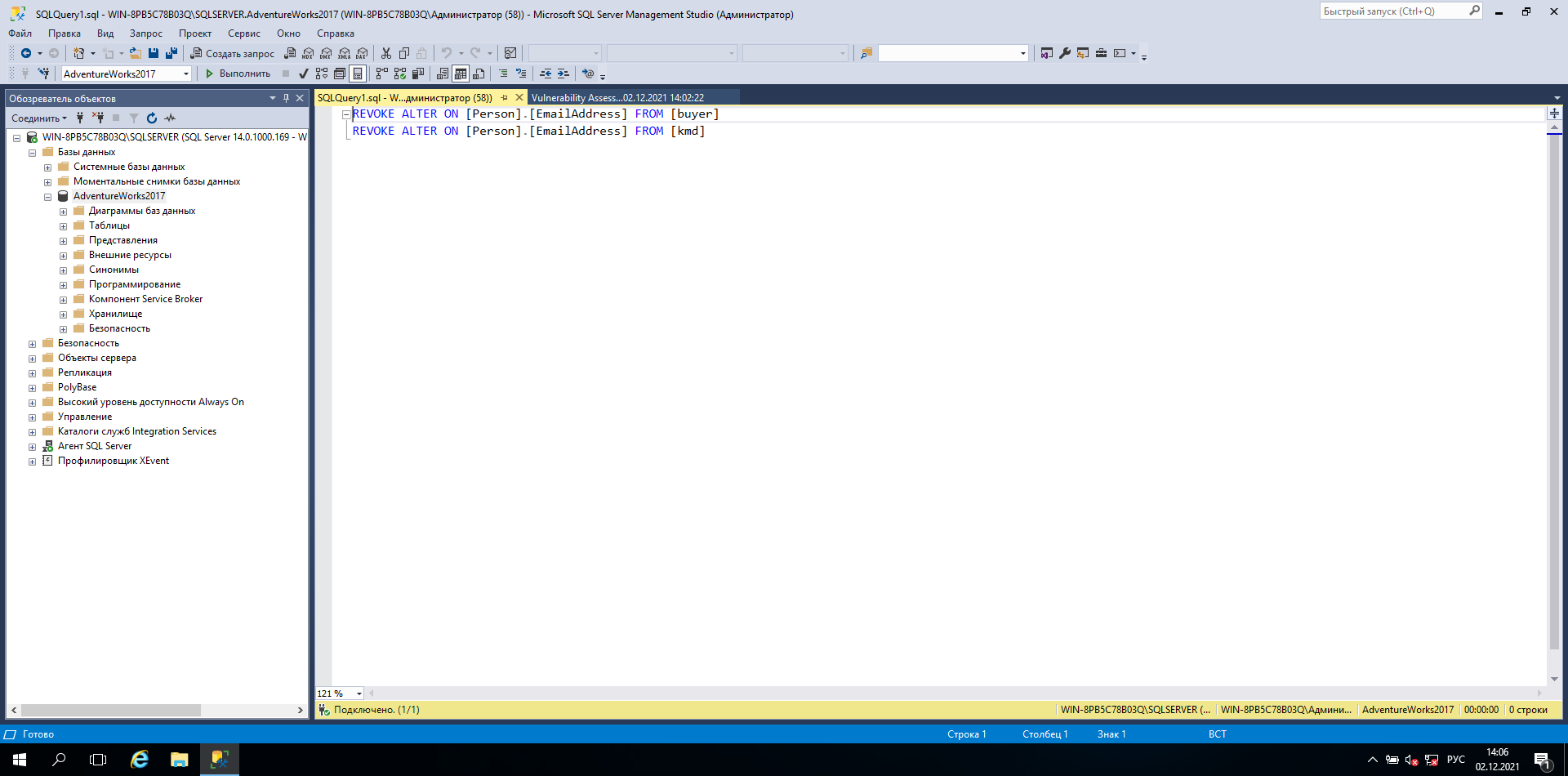Switch to Results to Text mode
This screenshot has height=776, width=1568.
coord(443,74)
